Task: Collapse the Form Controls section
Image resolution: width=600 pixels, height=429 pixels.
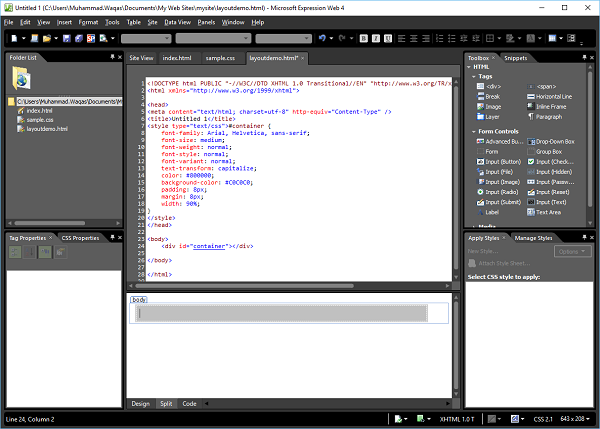Action: pyautogui.click(x=472, y=131)
